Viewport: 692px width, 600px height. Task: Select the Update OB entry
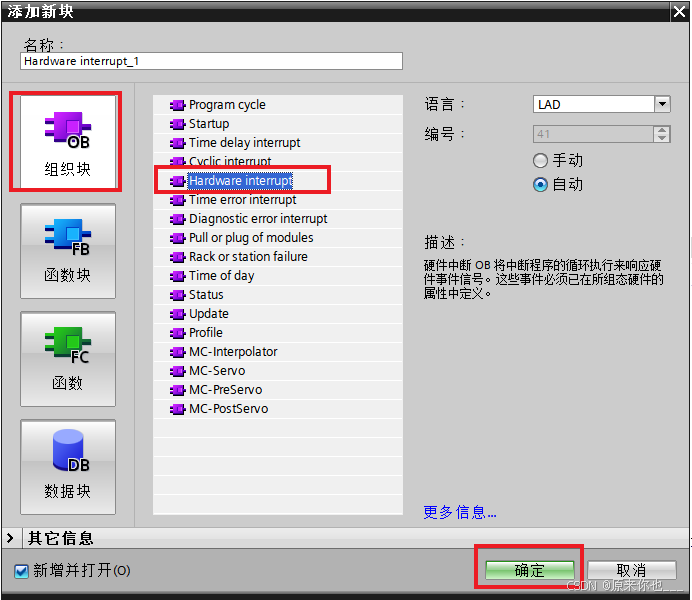tap(209, 314)
